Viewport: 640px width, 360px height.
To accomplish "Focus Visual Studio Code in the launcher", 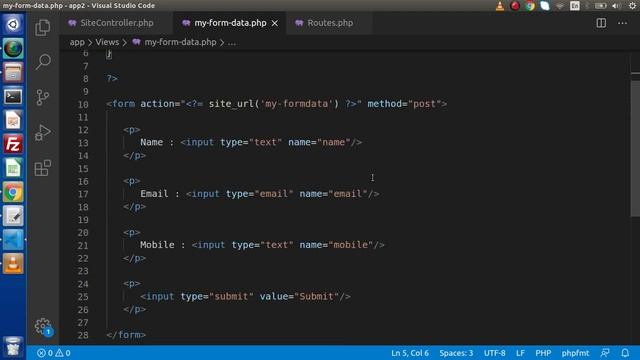I will point(13,240).
